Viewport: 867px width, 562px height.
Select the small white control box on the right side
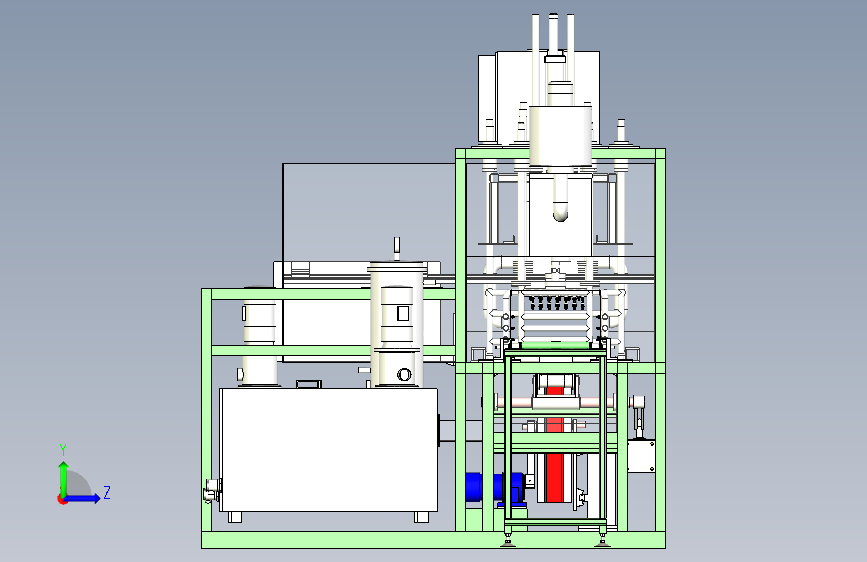click(x=641, y=456)
